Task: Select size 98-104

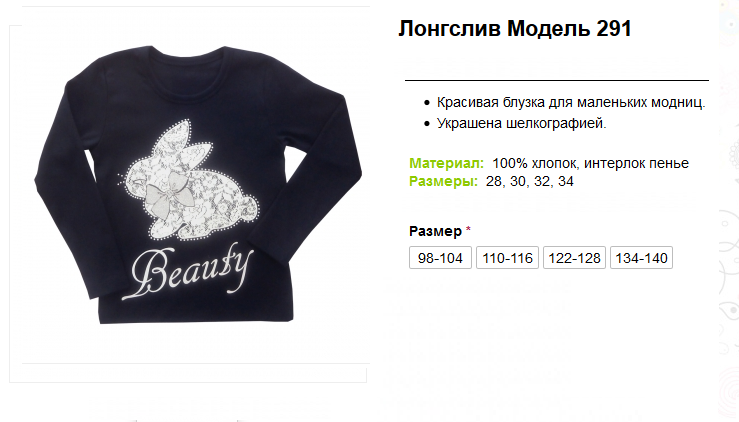Action: [440, 258]
